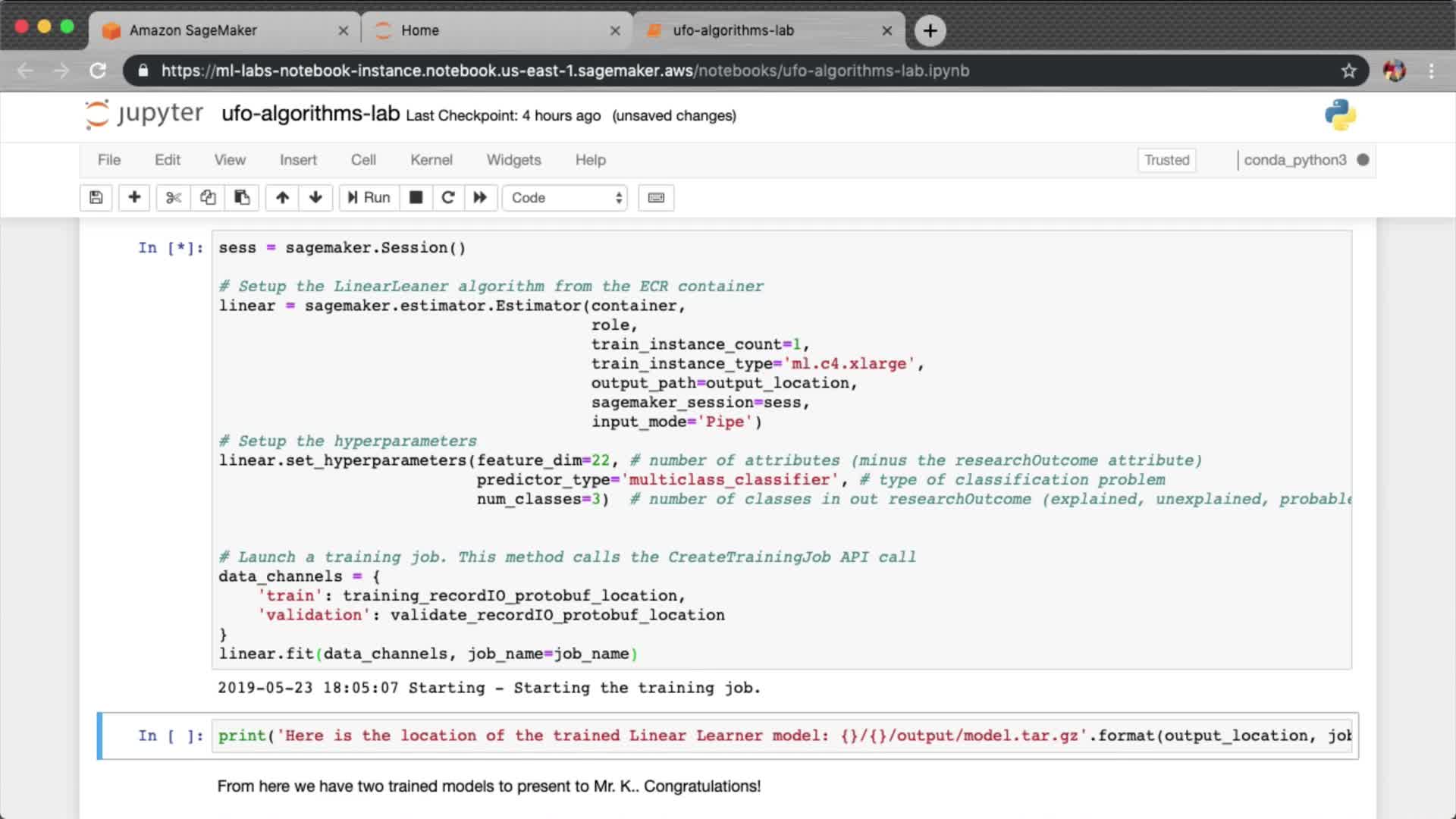1456x819 pixels.
Task: Bookmark this page with the star icon
Action: [1348, 71]
